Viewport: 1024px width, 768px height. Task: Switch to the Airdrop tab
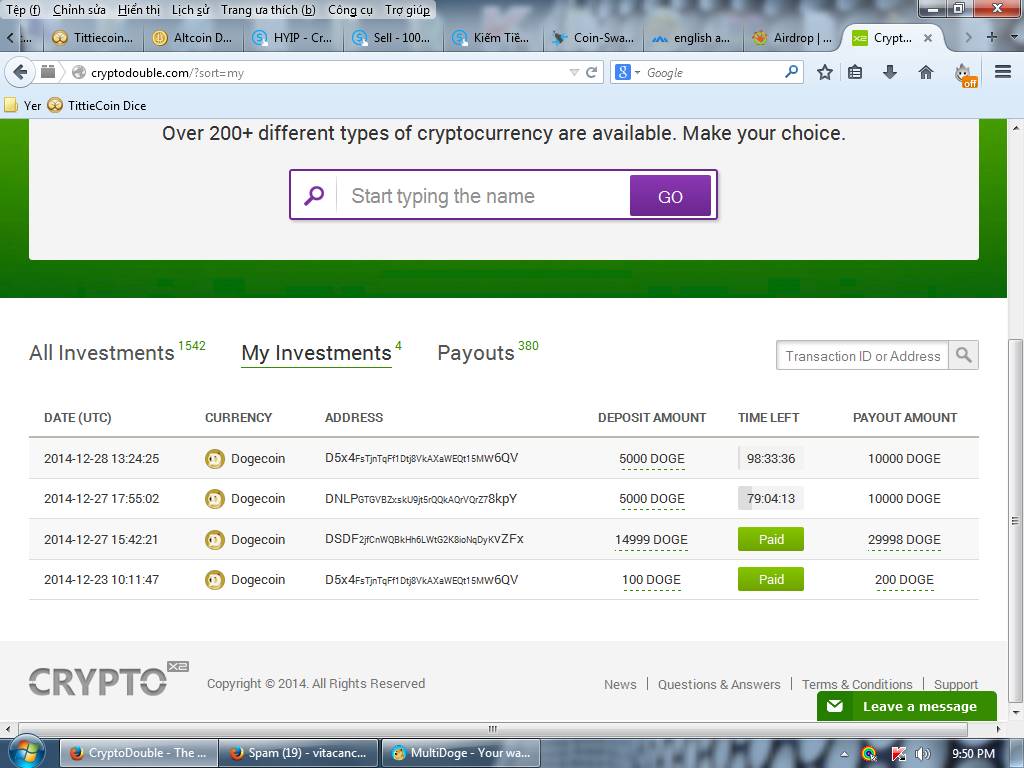click(x=792, y=38)
